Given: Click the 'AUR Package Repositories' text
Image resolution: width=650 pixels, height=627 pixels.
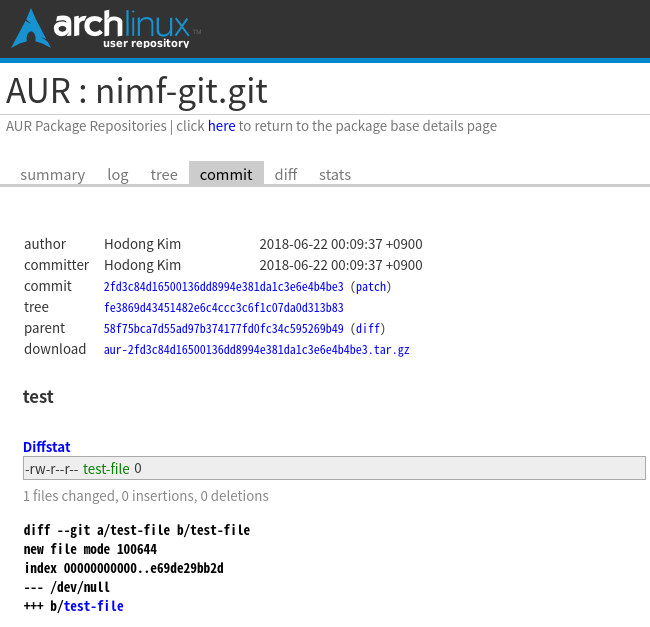Looking at the screenshot, I should point(86,126).
